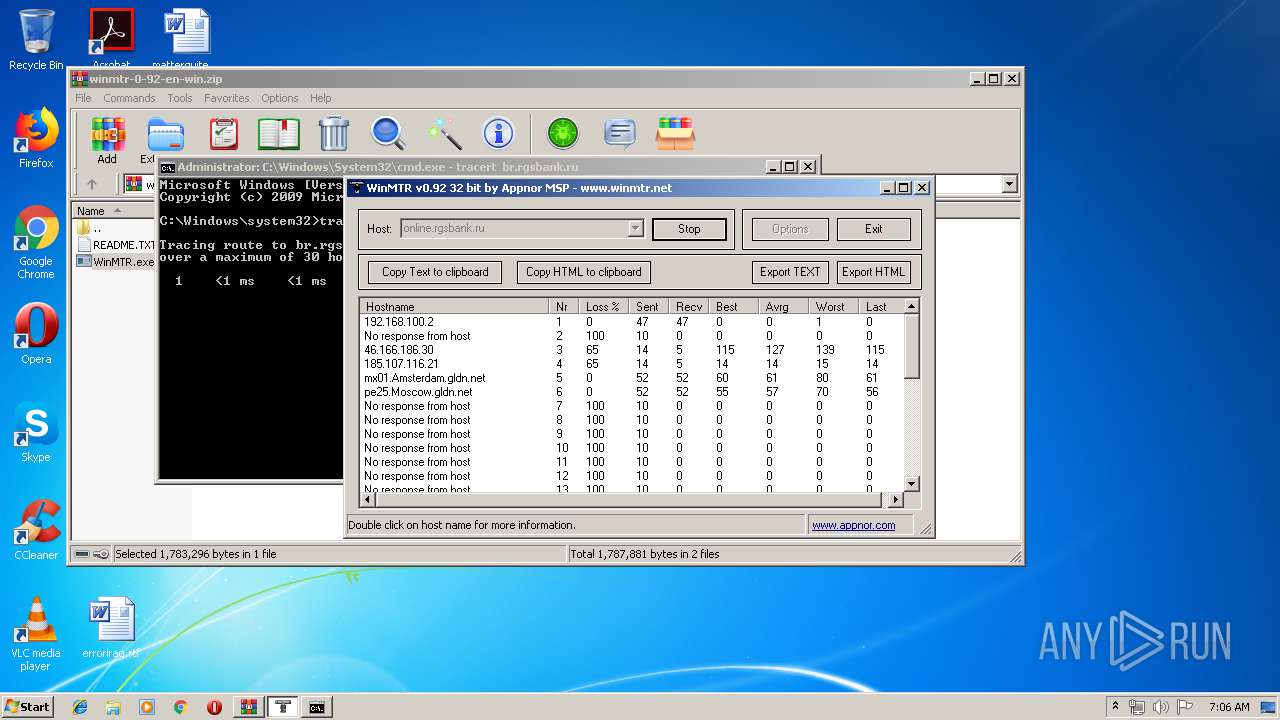Select the CCleaner desktop shortcut
The height and width of the screenshot is (720, 1280).
pos(36,531)
